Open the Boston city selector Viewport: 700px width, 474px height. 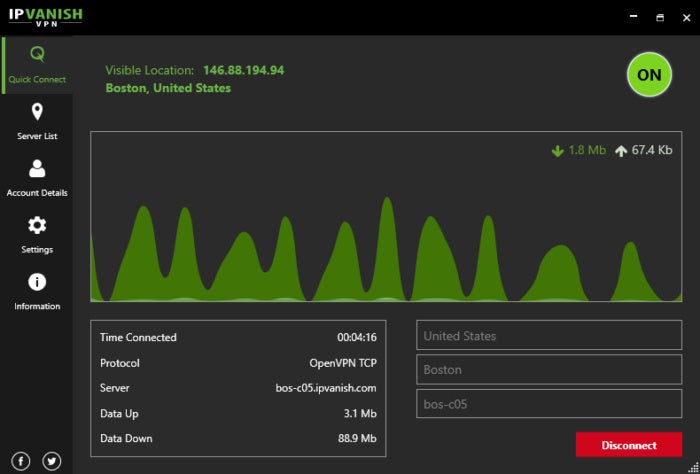point(549,370)
